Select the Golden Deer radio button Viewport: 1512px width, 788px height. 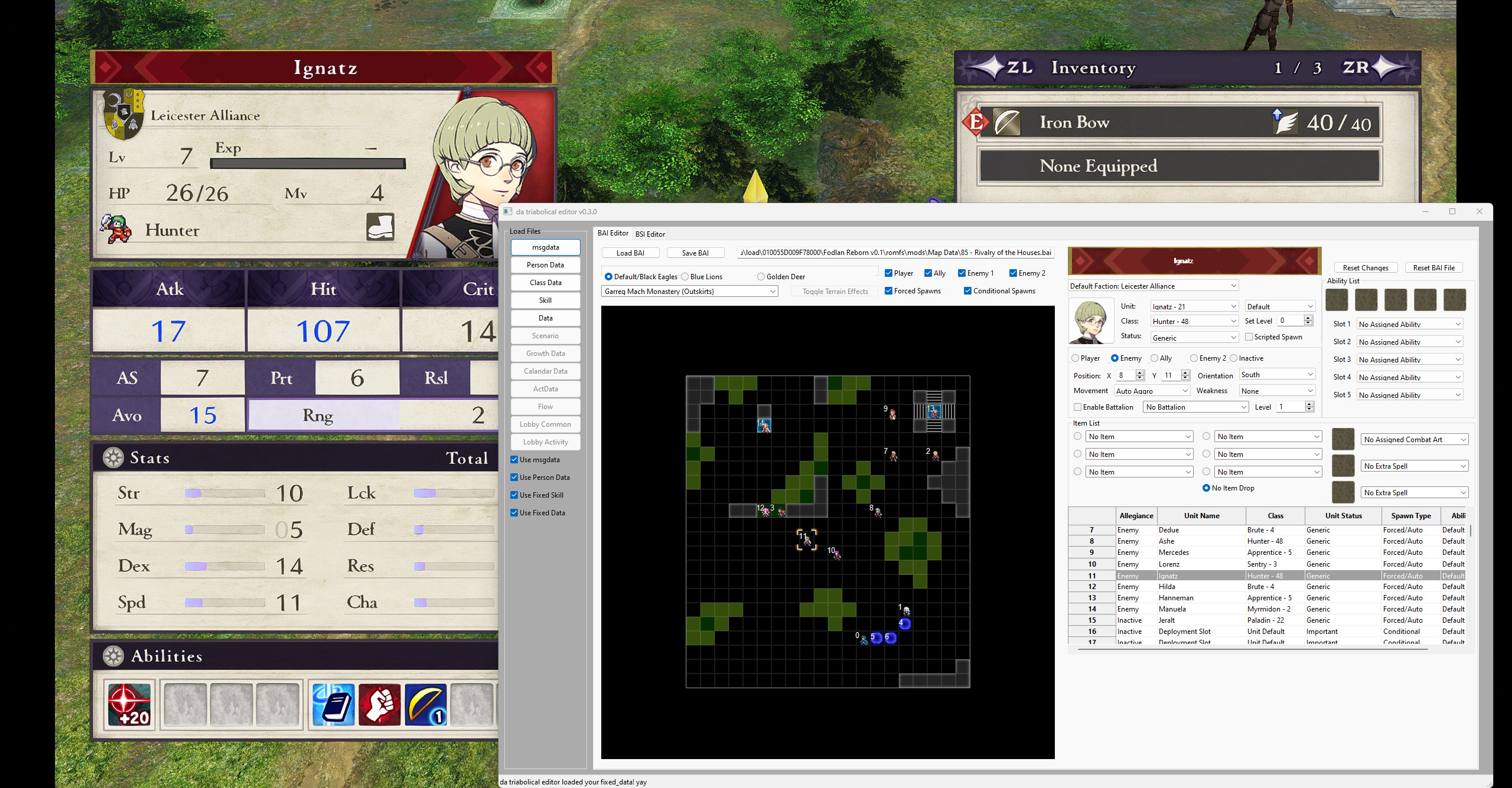[761, 276]
